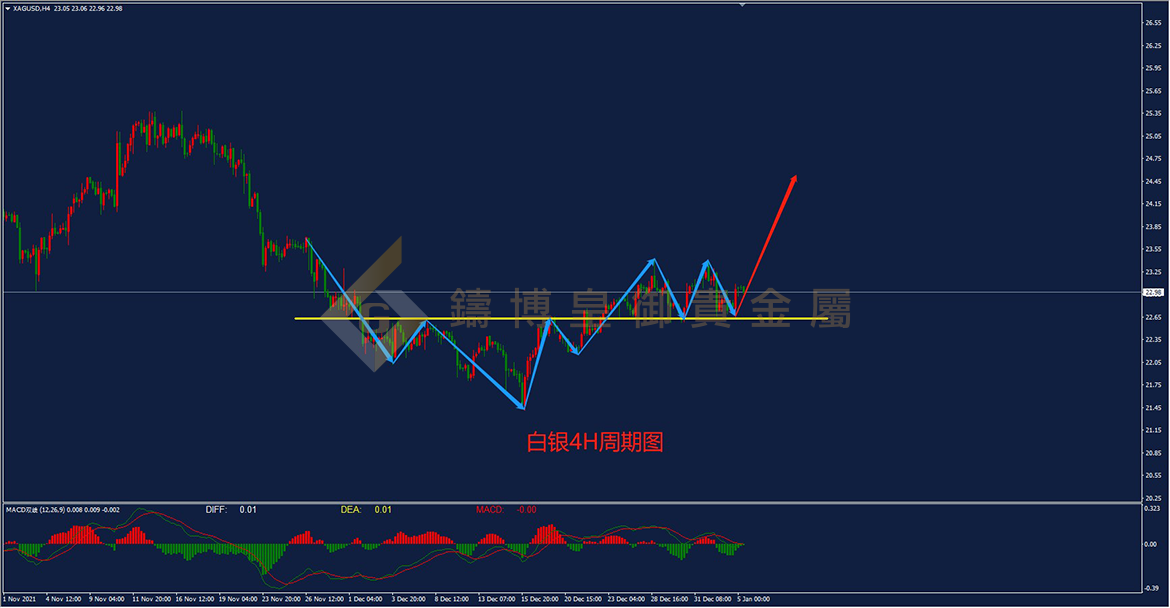1170x608 pixels.
Task: Click the 23.25 price axis label
Action: coord(1154,272)
